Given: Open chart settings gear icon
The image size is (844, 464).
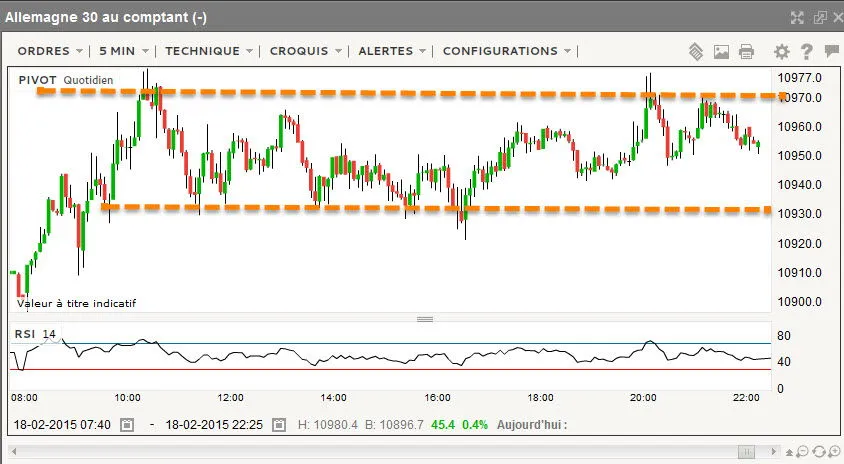Looking at the screenshot, I should coord(782,52).
